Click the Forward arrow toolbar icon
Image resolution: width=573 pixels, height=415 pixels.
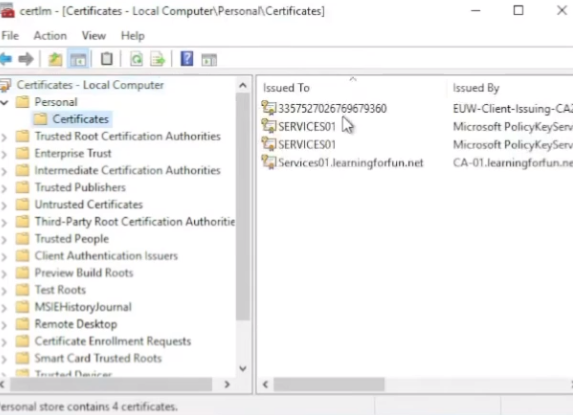[26, 59]
